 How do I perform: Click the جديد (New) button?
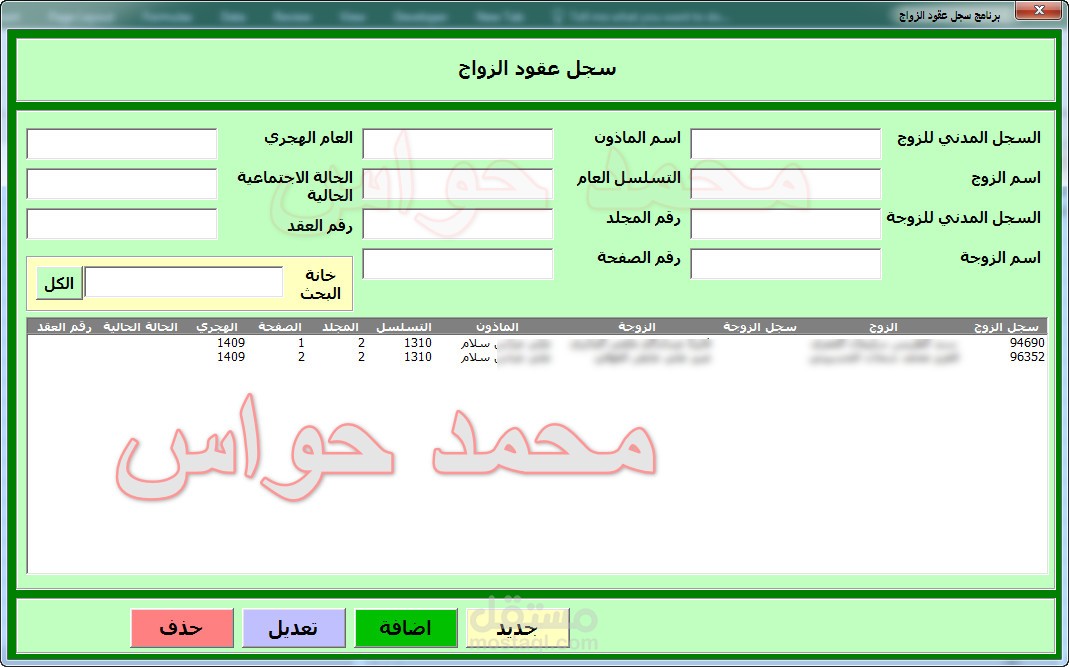point(519,630)
